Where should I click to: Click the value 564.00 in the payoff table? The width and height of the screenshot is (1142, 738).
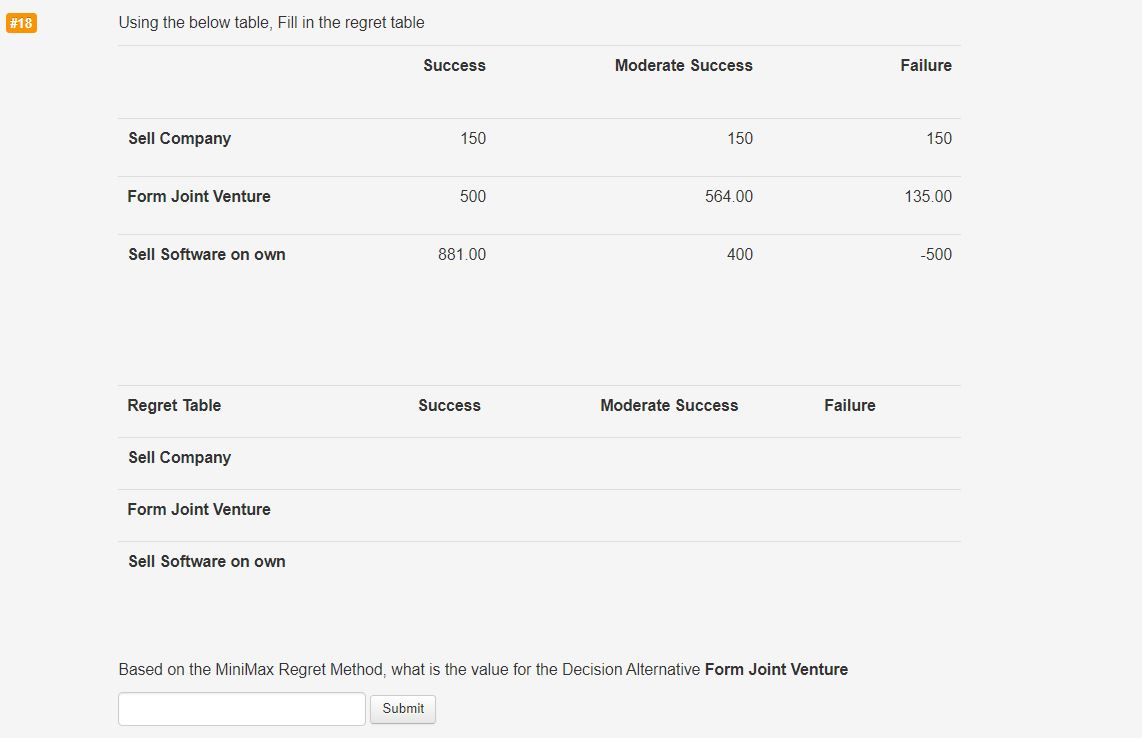click(x=728, y=196)
